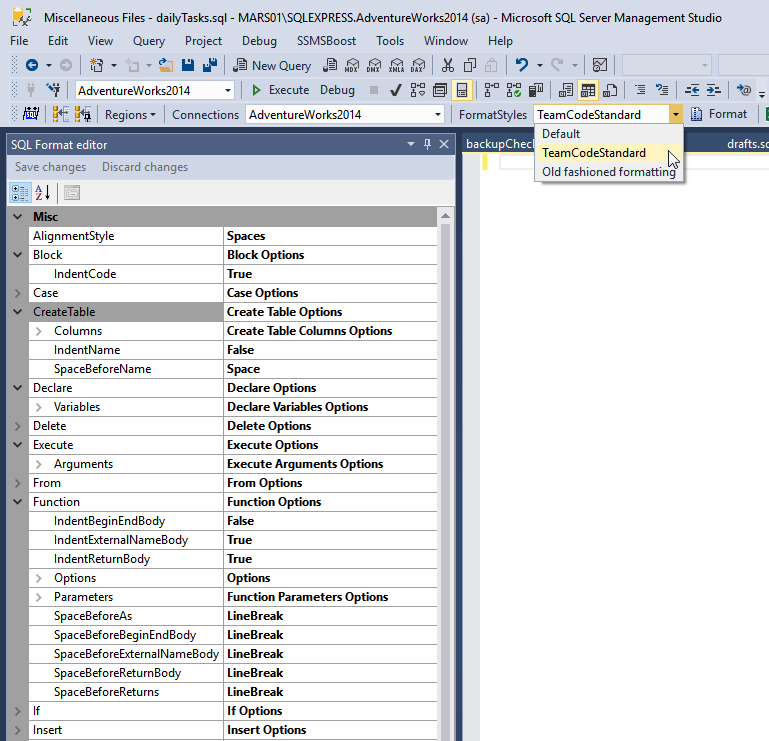This screenshot has height=741, width=769.
Task: Expand the Delete options row
Action: coord(18,426)
